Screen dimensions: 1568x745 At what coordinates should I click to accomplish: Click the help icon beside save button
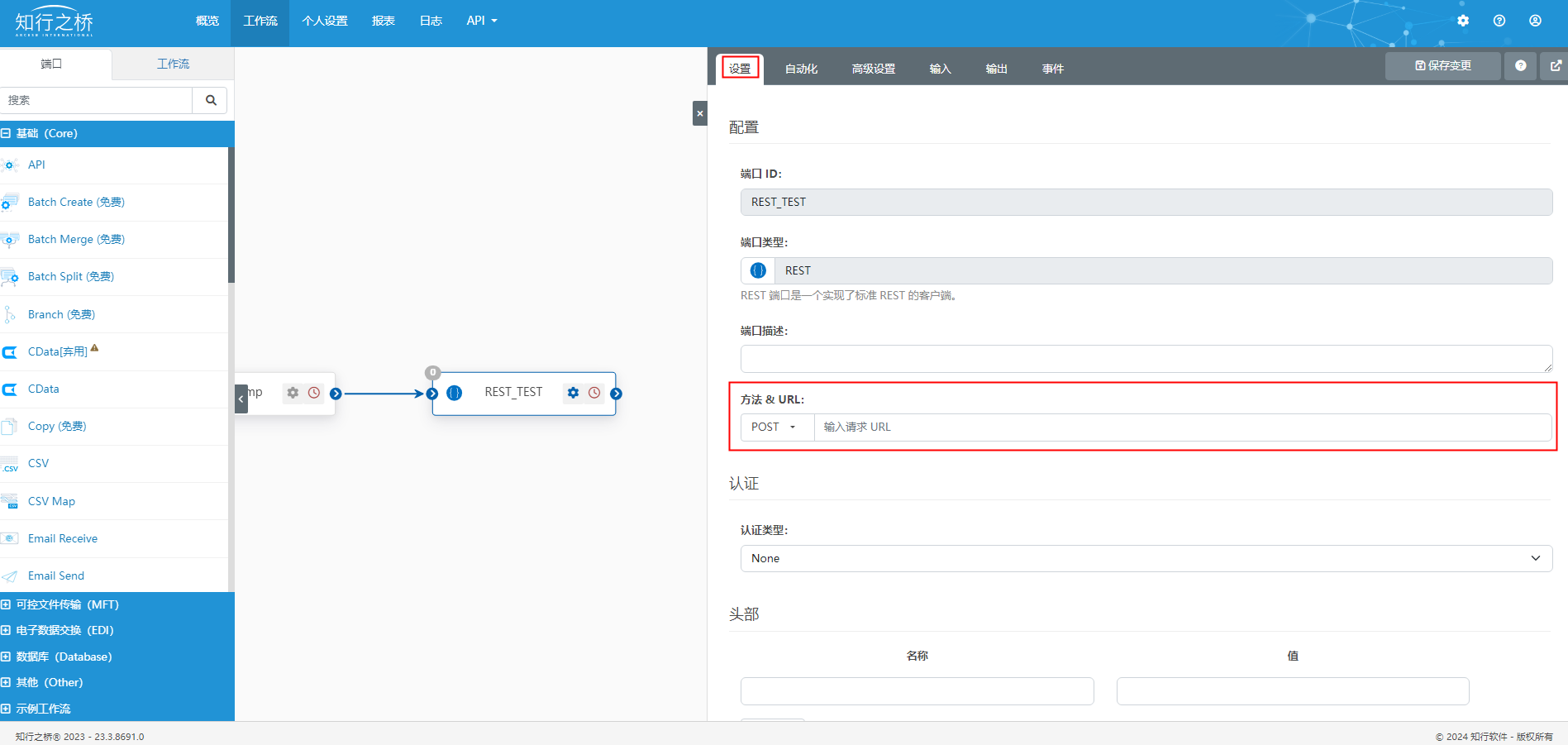pos(1520,66)
